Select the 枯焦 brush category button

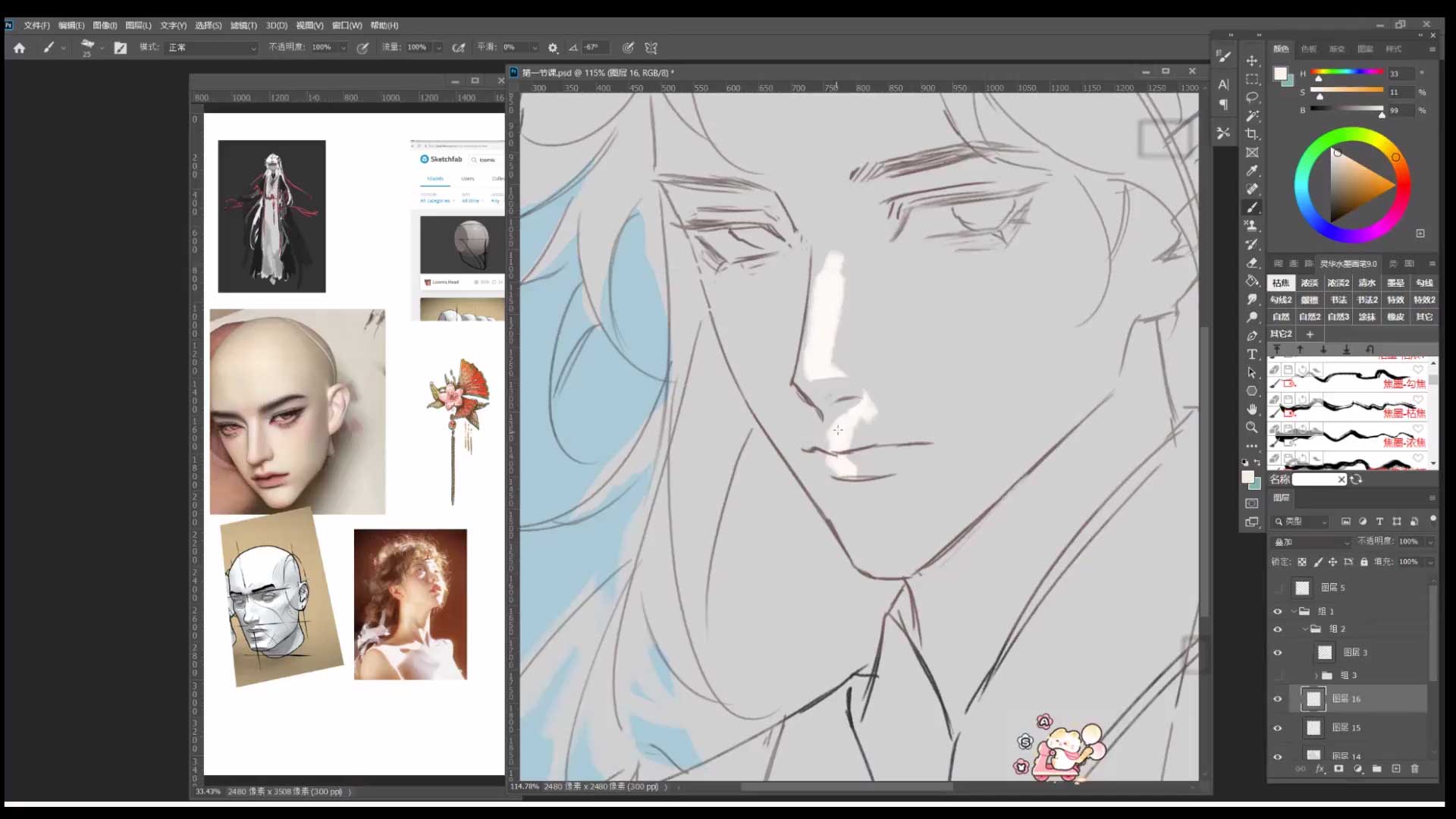point(1281,283)
